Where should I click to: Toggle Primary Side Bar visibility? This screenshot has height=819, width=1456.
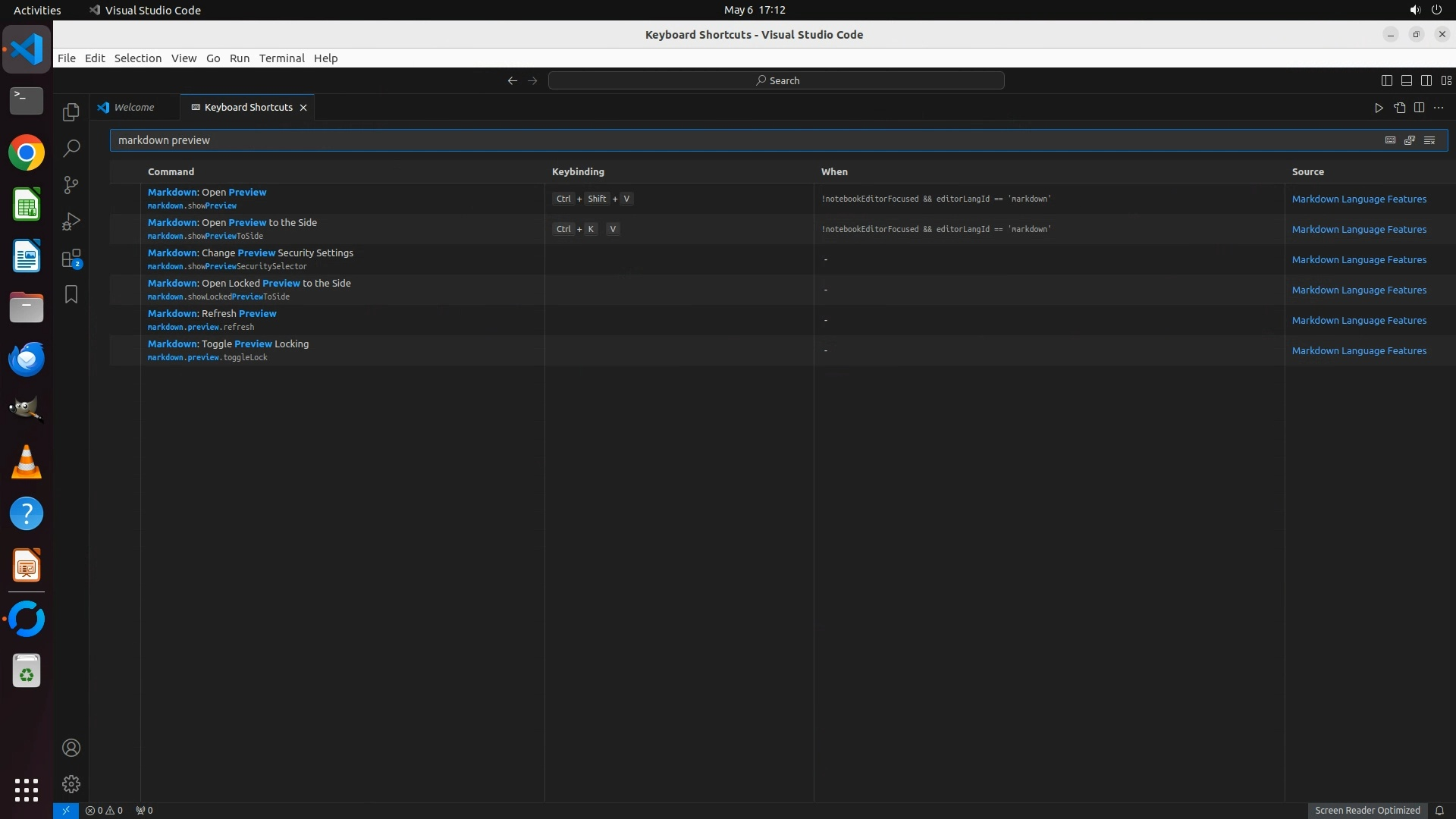[x=1386, y=80]
